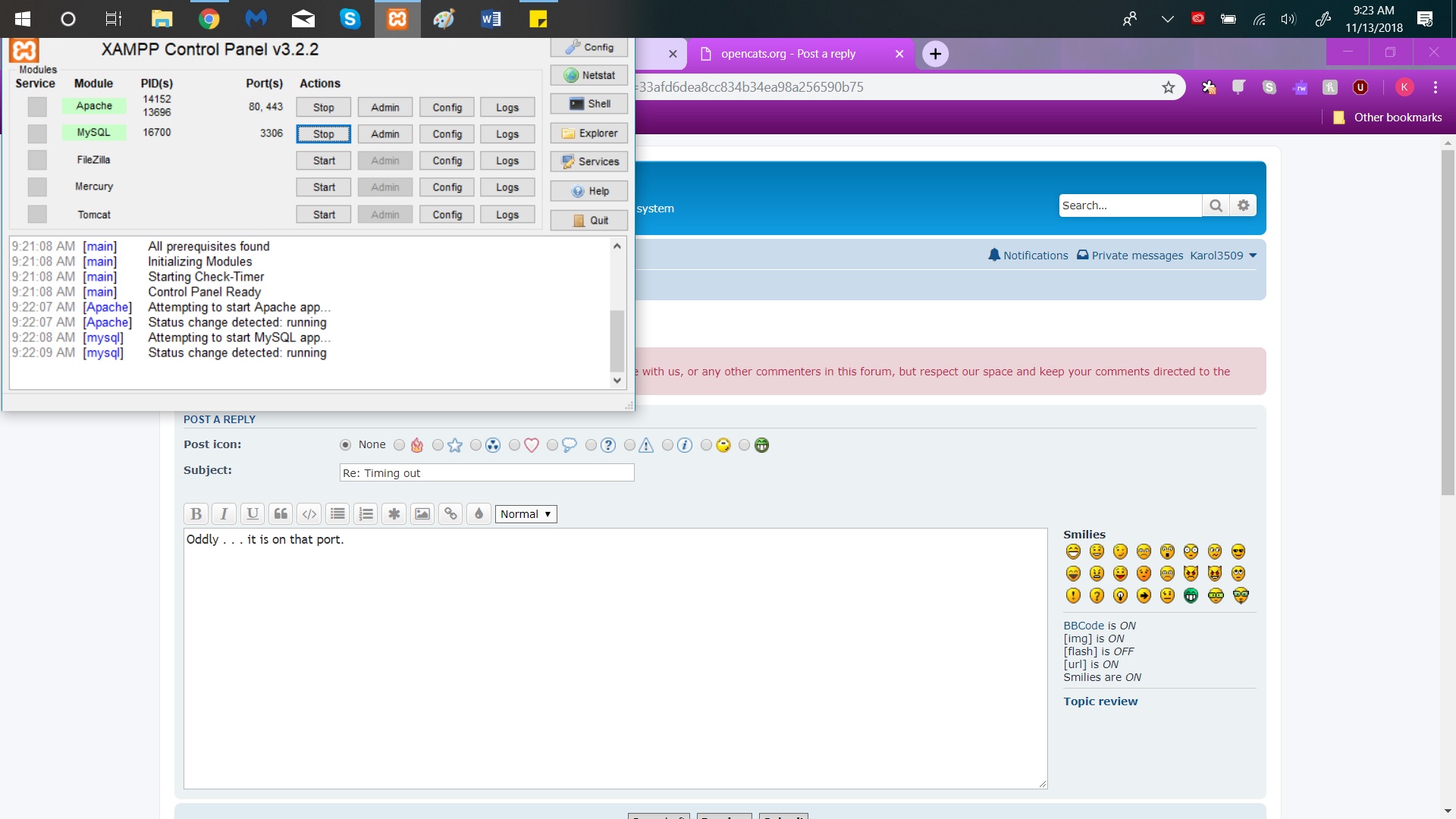Toggle the Apache service checkbox
Viewport: 1456px width, 819px height.
[x=37, y=107]
